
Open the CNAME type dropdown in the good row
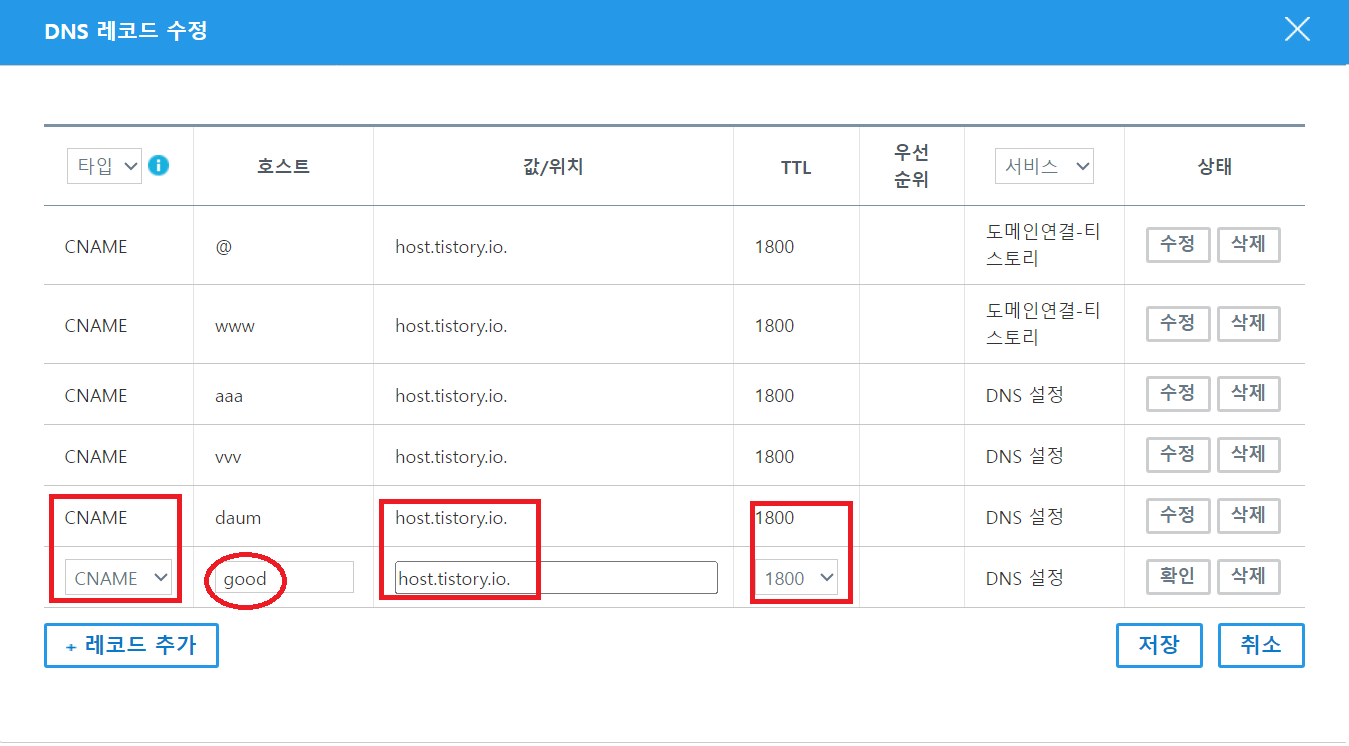click(119, 578)
